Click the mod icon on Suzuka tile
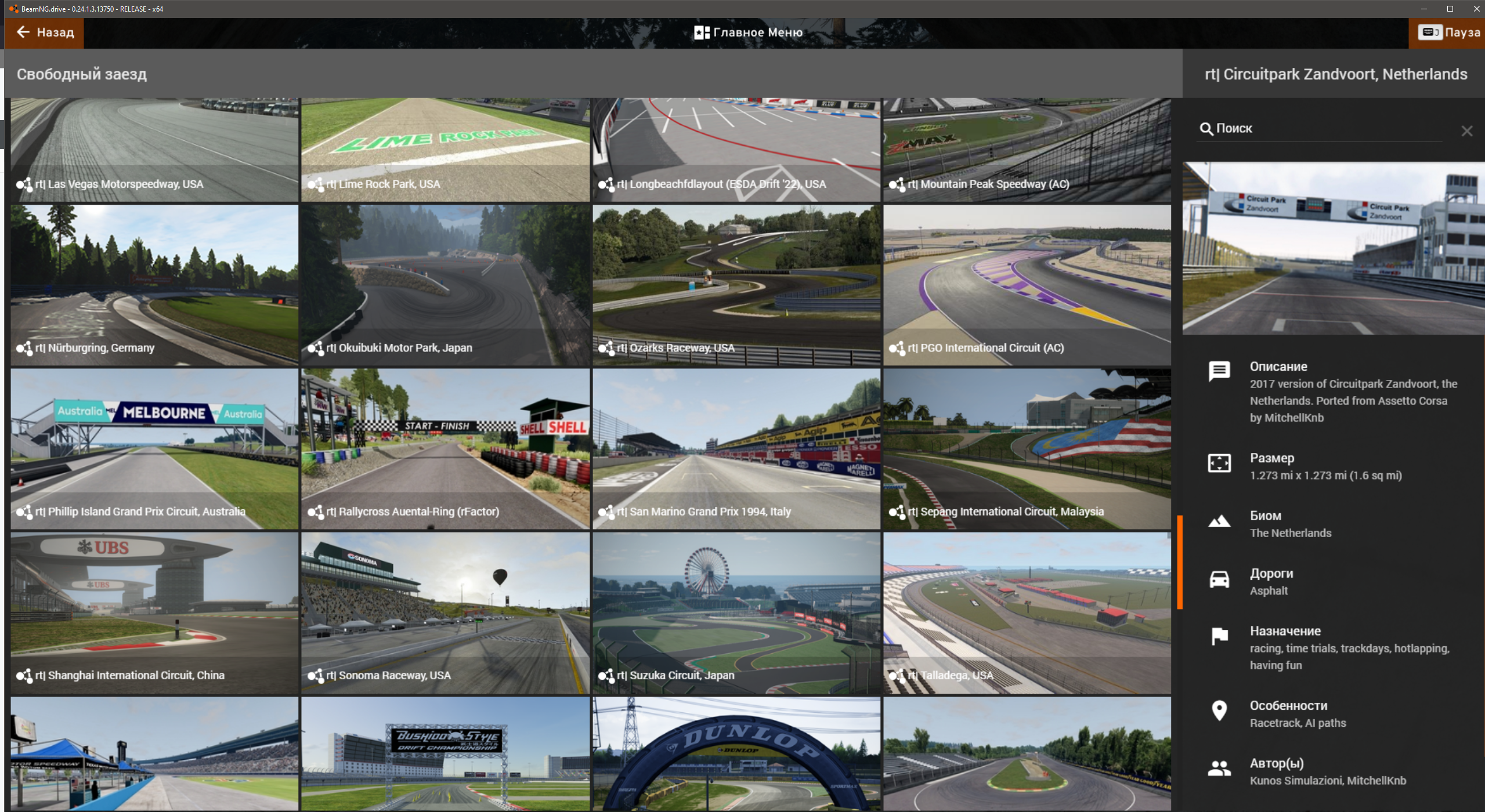The image size is (1485, 812). 606,676
